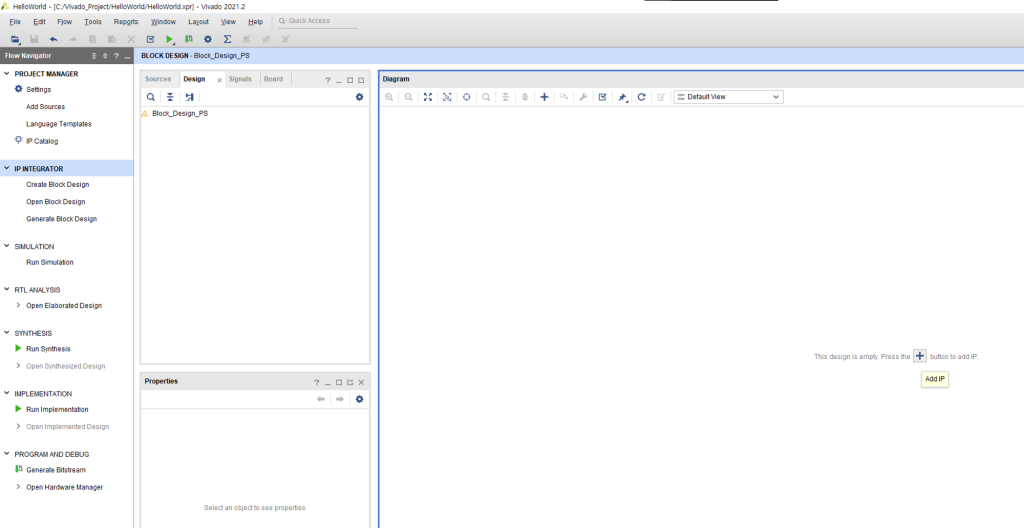Click Zoom Out icon in Diagram toolbar
The width and height of the screenshot is (1024, 528).
click(x=408, y=97)
